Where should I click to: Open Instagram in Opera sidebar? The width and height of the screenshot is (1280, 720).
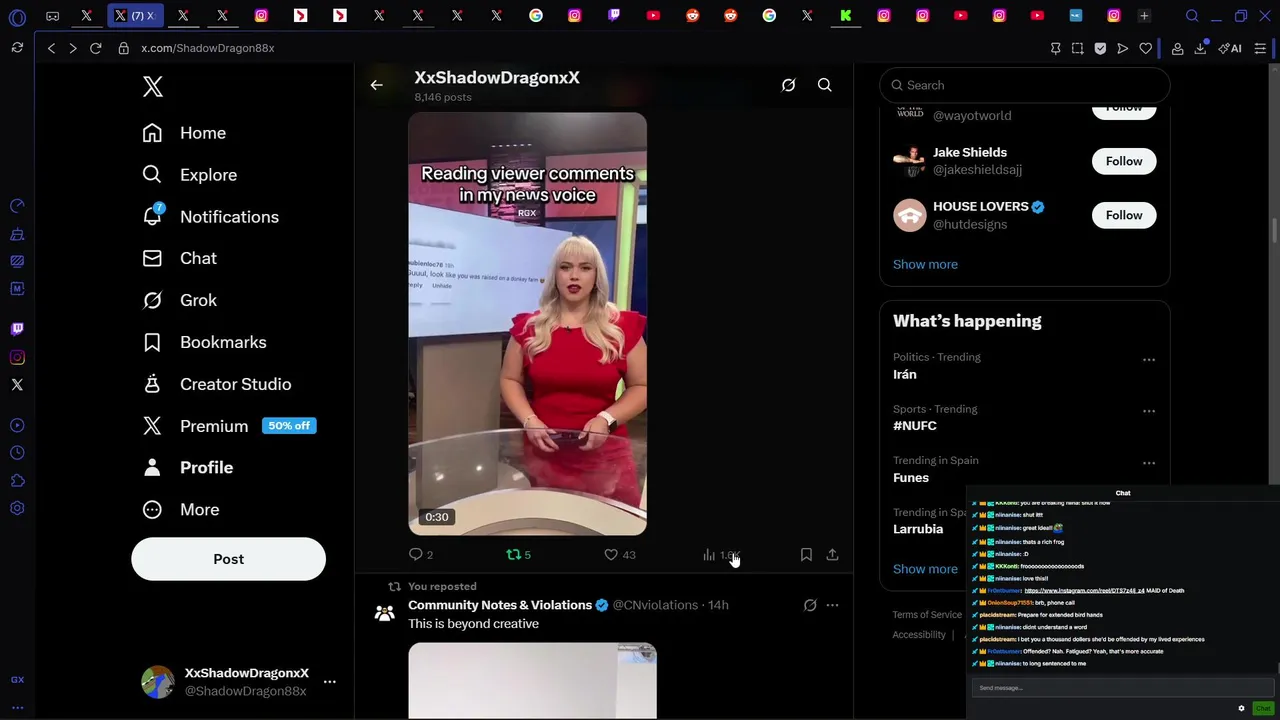tap(17, 357)
